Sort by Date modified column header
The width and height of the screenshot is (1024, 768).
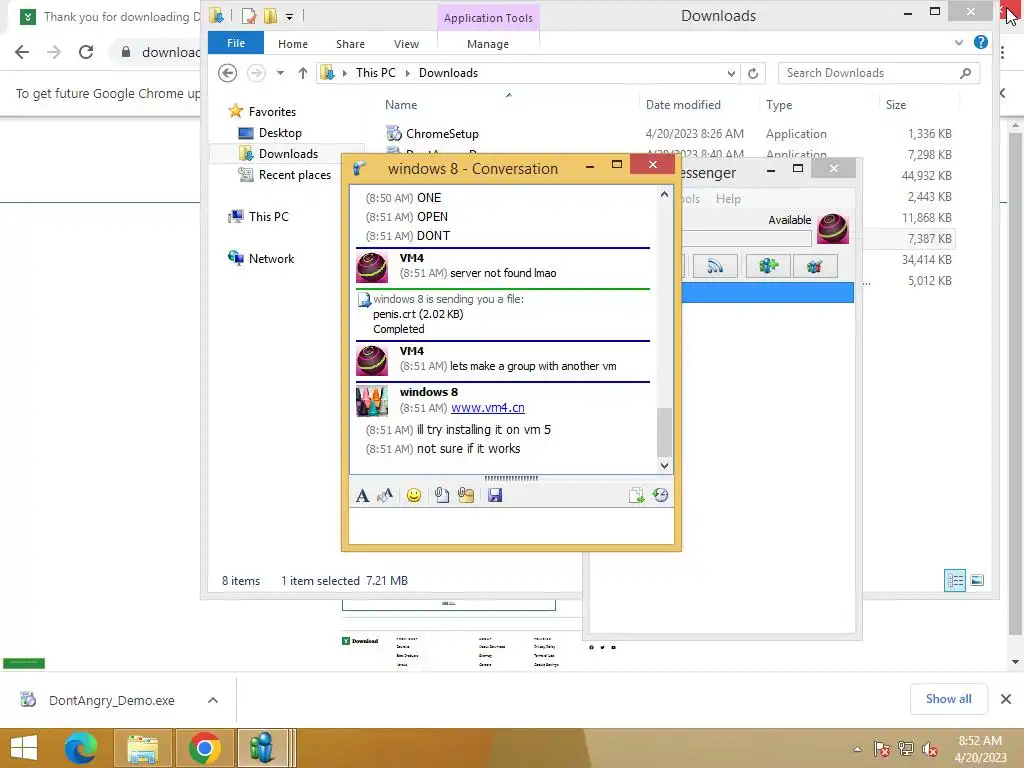(683, 104)
